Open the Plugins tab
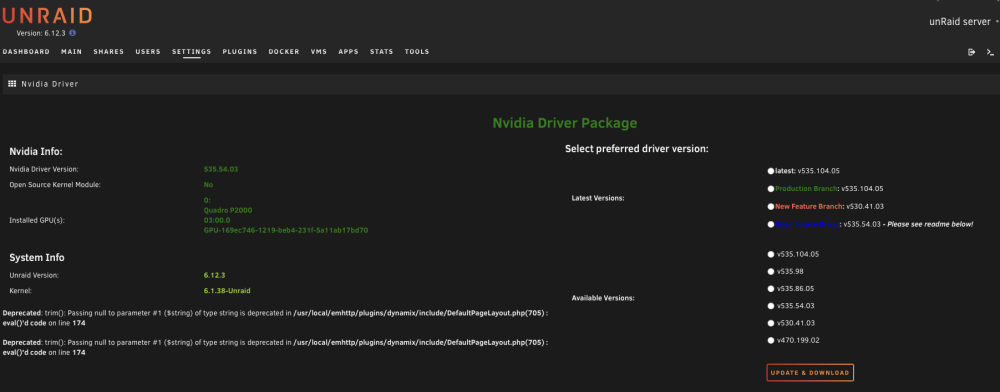The width and height of the screenshot is (1000, 392). [x=240, y=52]
